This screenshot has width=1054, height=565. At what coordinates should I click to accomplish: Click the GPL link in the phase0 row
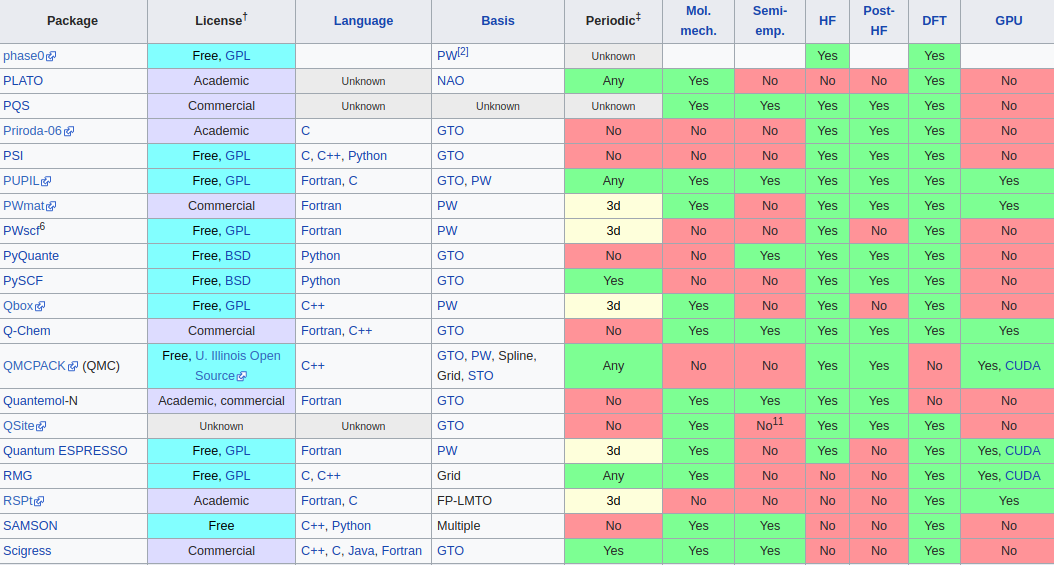click(x=237, y=56)
